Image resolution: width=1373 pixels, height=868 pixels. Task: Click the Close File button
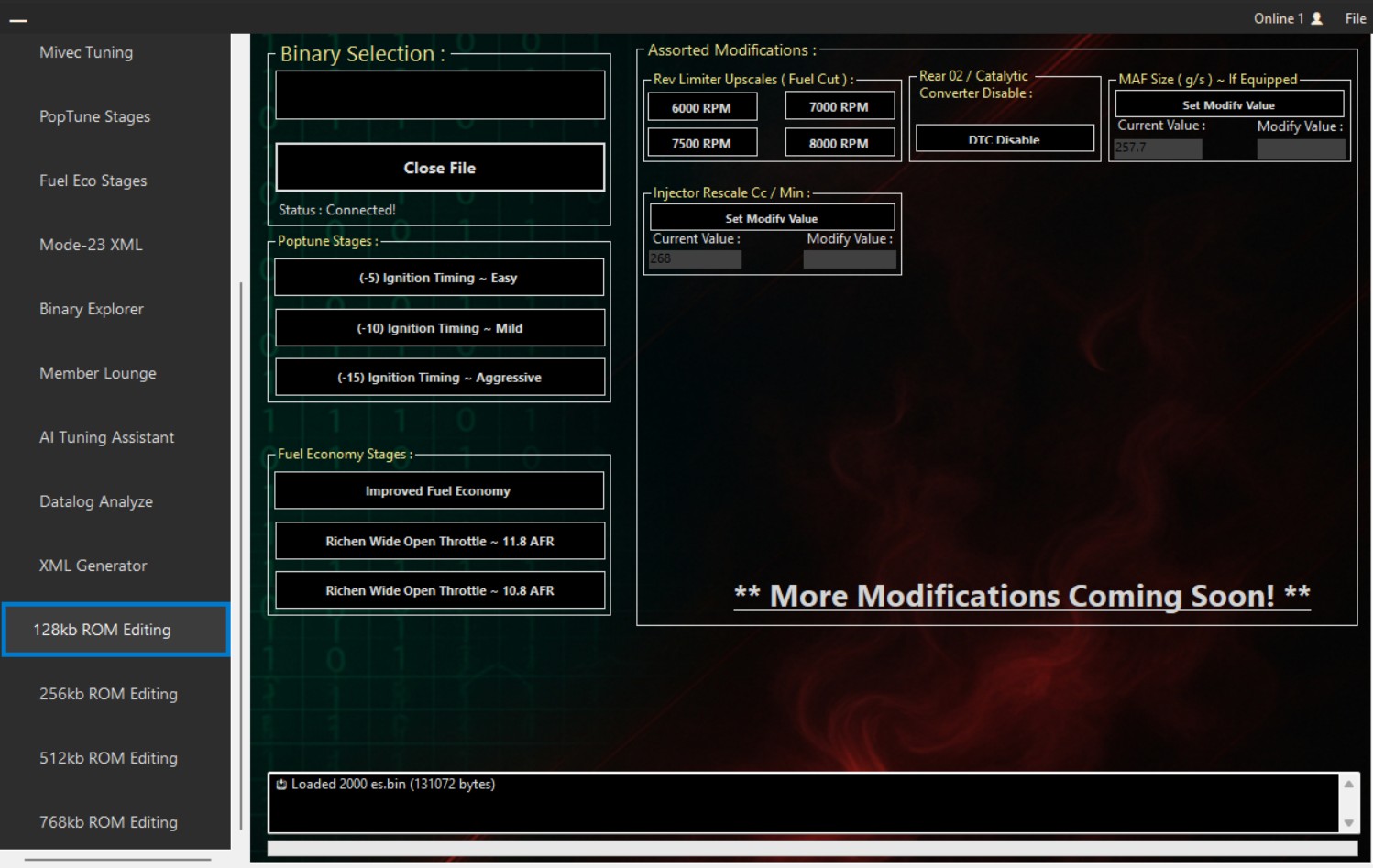point(439,168)
